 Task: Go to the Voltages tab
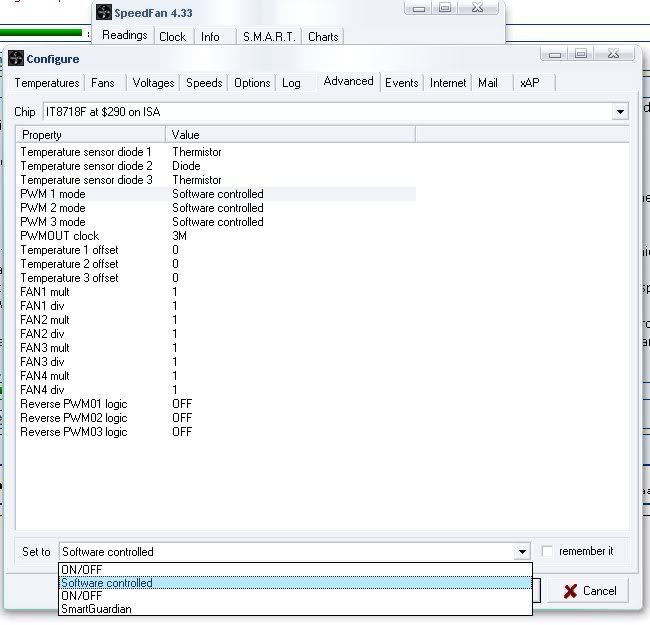pos(153,83)
